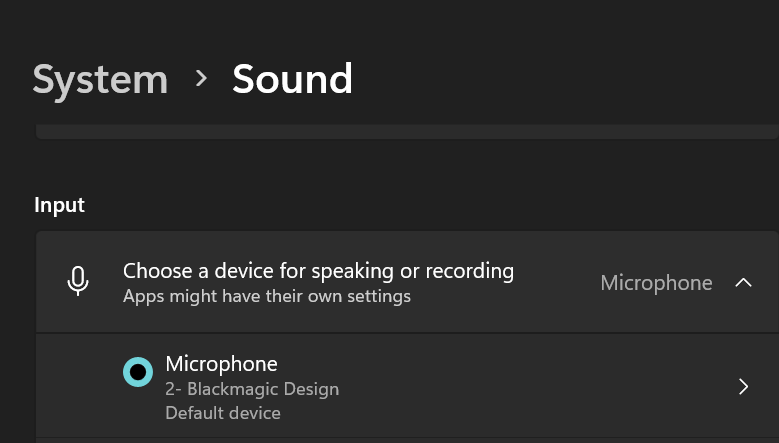The width and height of the screenshot is (779, 443).
Task: Click the upward caret next to Microphone value
Action: [743, 283]
